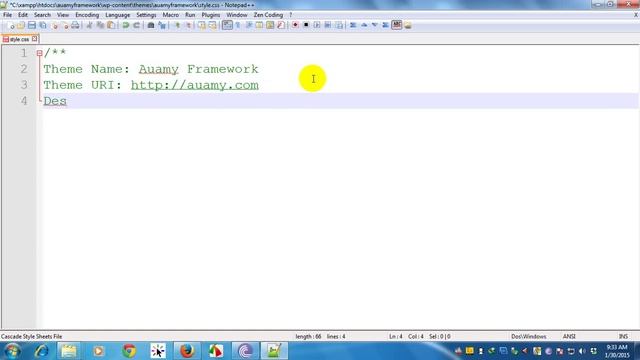Open Find dialog via binoculars icon
640x360 pixels.
[151, 25]
